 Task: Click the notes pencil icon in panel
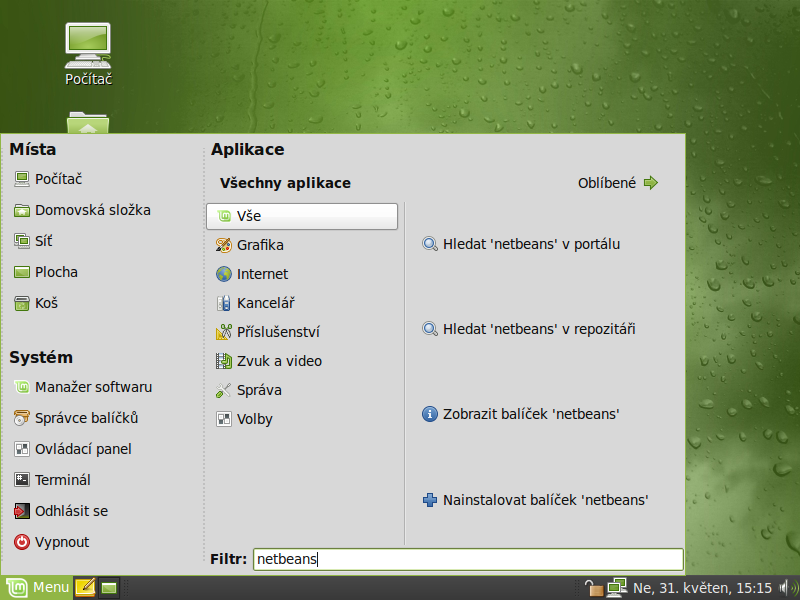[85, 588]
